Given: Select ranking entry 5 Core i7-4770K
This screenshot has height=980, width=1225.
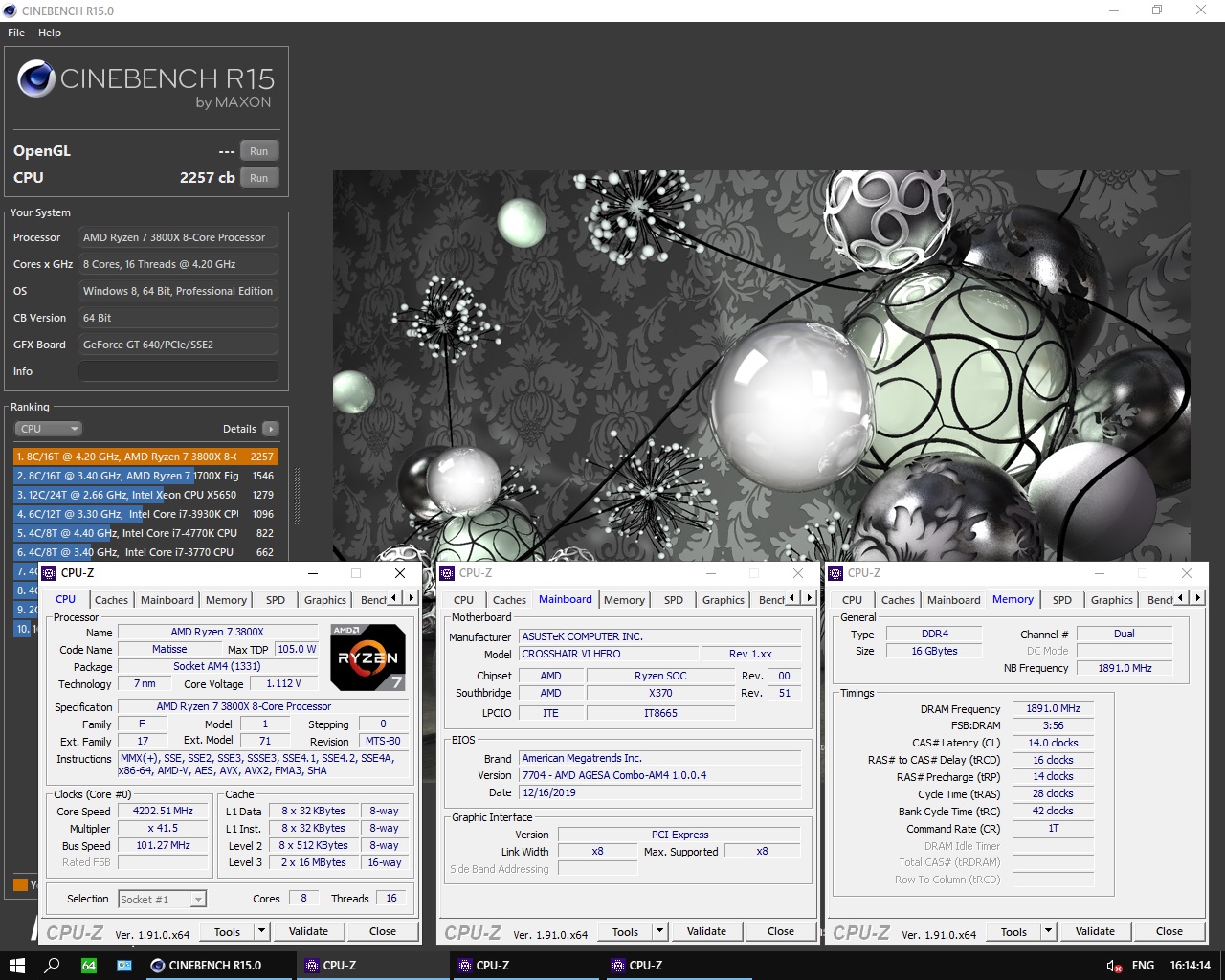Looking at the screenshot, I should pyautogui.click(x=145, y=533).
